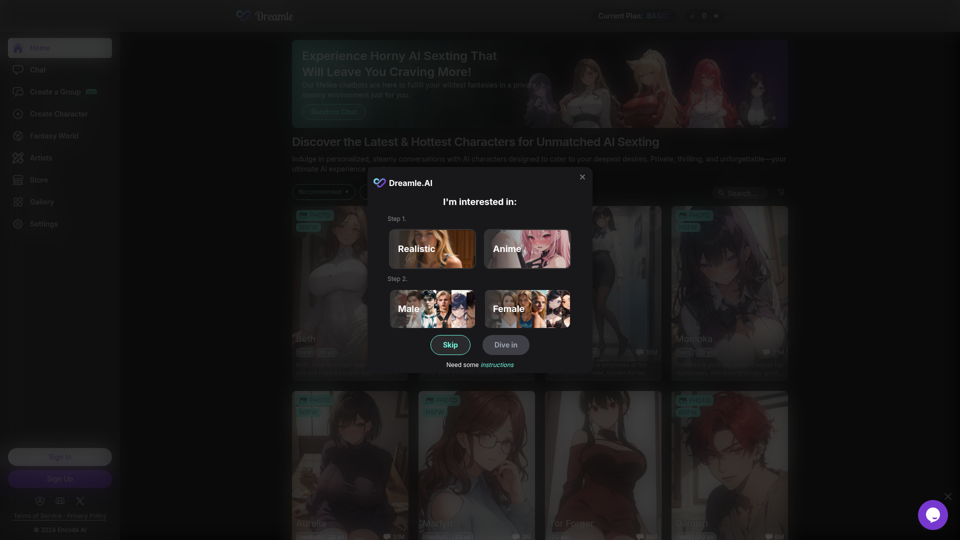Image resolution: width=960 pixels, height=540 pixels.
Task: Click the PHOTO badge on Aurelia card
Action: (315, 400)
